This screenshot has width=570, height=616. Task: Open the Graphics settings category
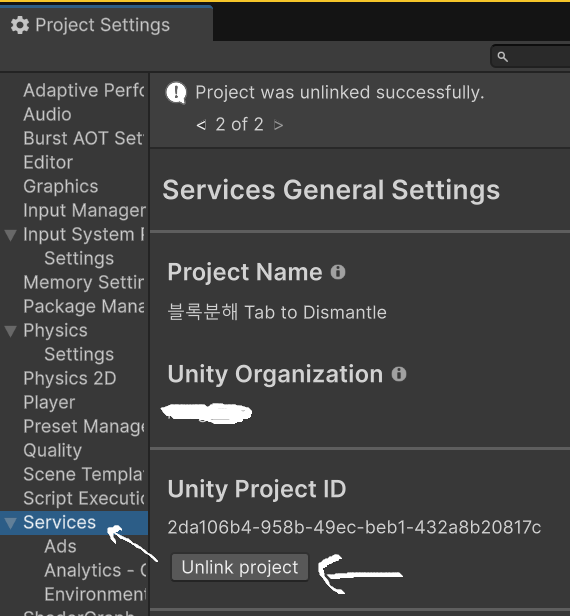pos(60,186)
